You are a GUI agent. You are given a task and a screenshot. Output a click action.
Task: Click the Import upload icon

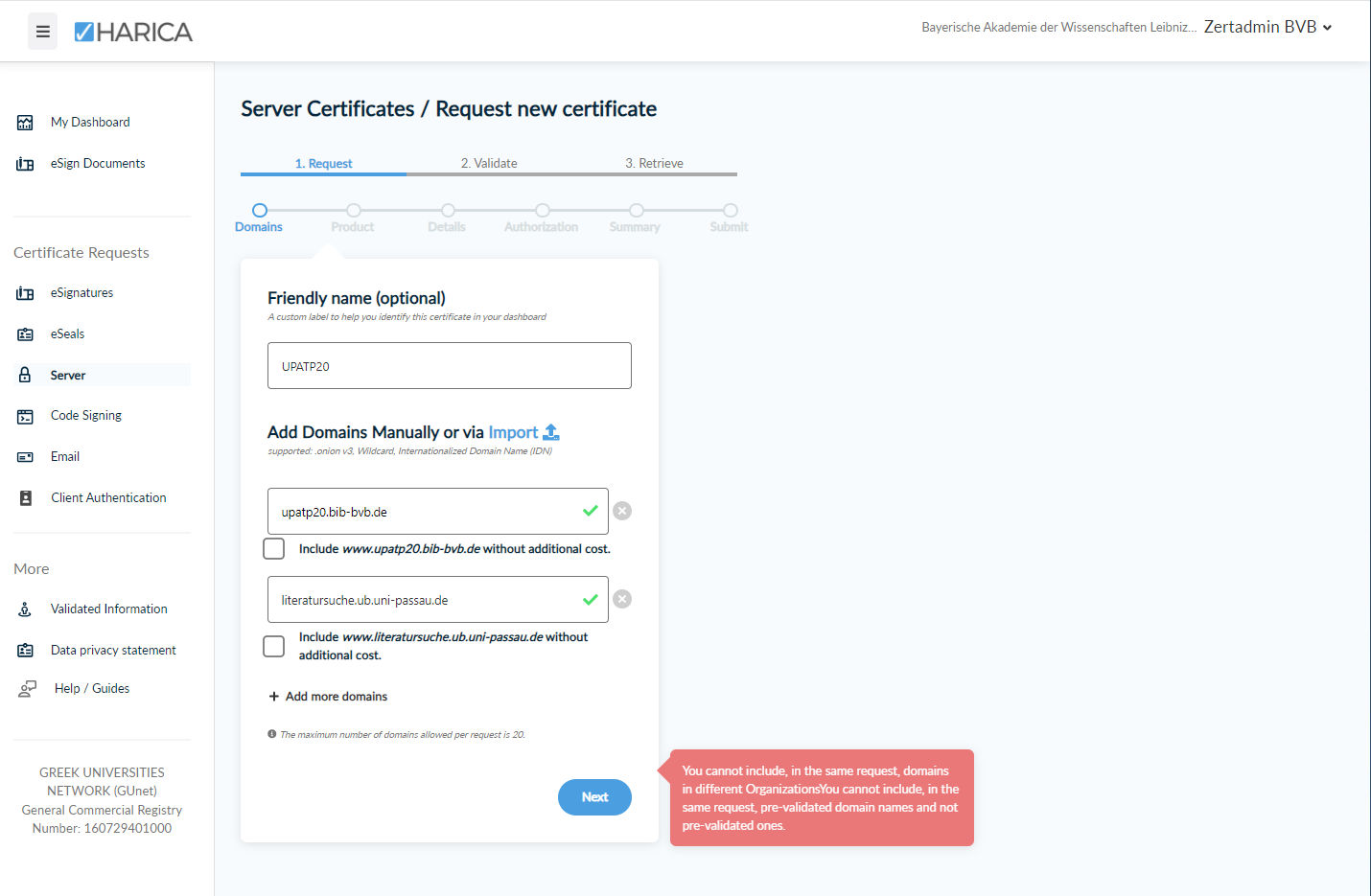coord(551,432)
